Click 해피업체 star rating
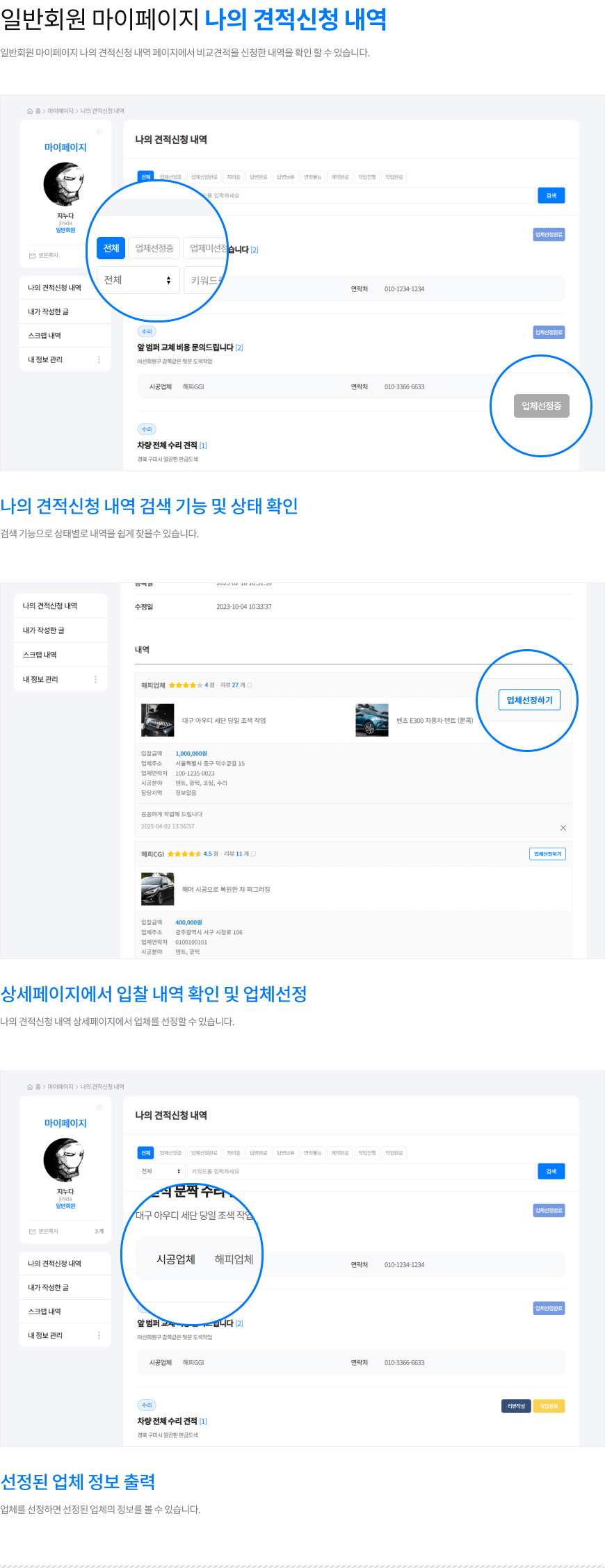Viewport: 605px width, 1568px height. click(186, 685)
